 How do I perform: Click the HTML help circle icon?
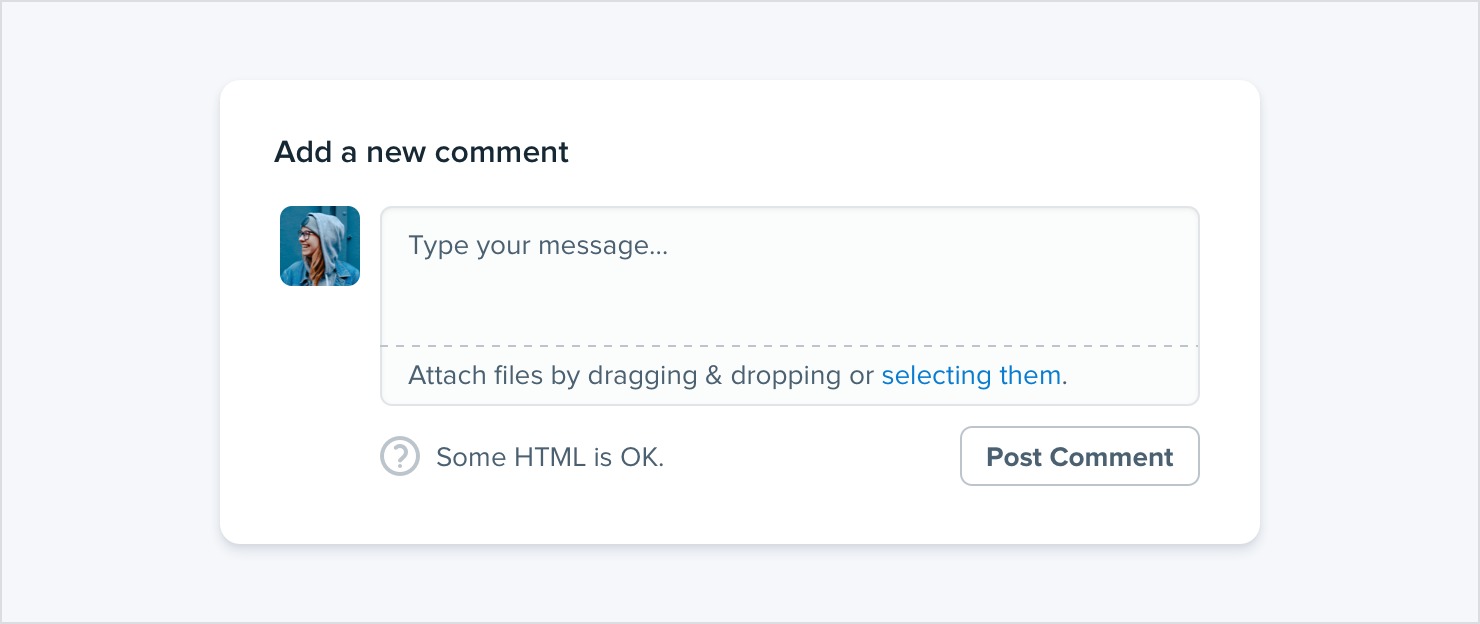point(400,457)
